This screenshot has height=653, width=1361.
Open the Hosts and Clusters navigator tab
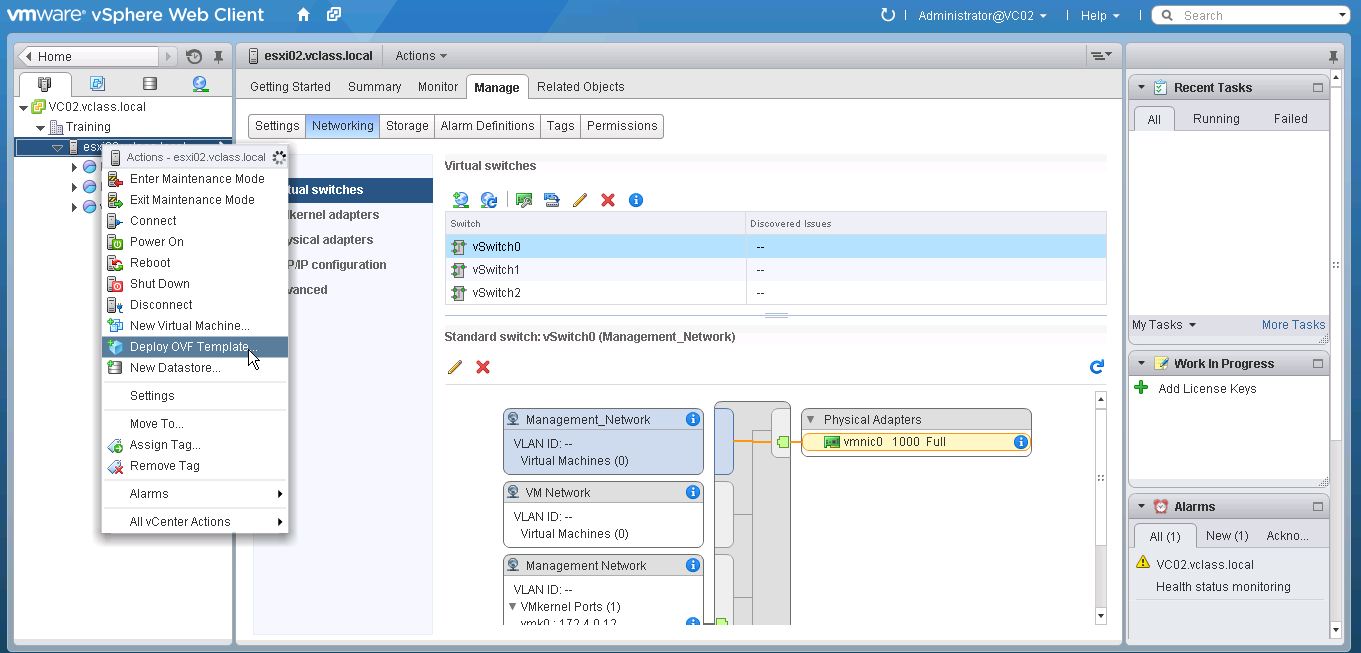click(44, 84)
